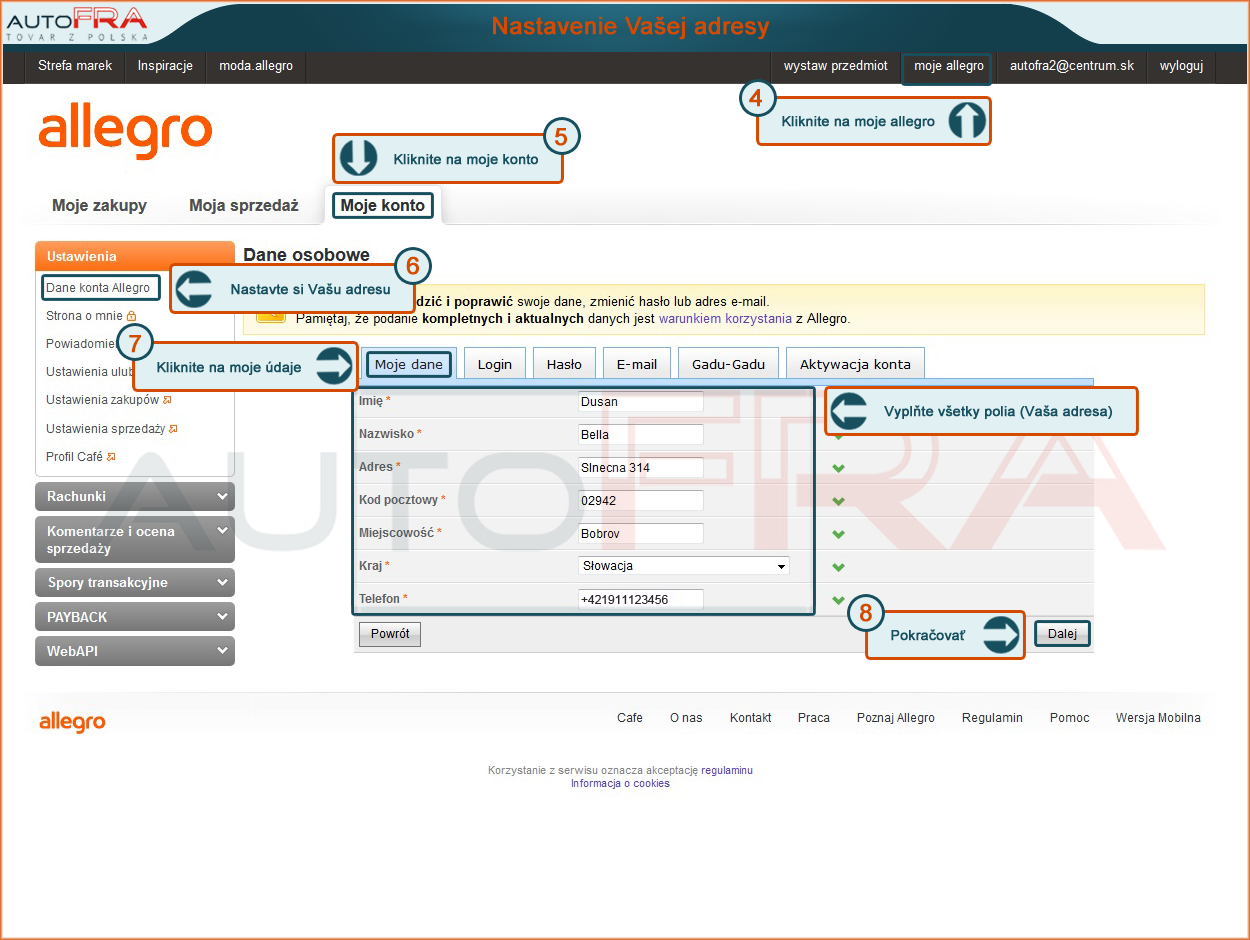The height and width of the screenshot is (940, 1250).
Task: Click the autofra2@centrum.sk account link
Action: pyautogui.click(x=1072, y=66)
